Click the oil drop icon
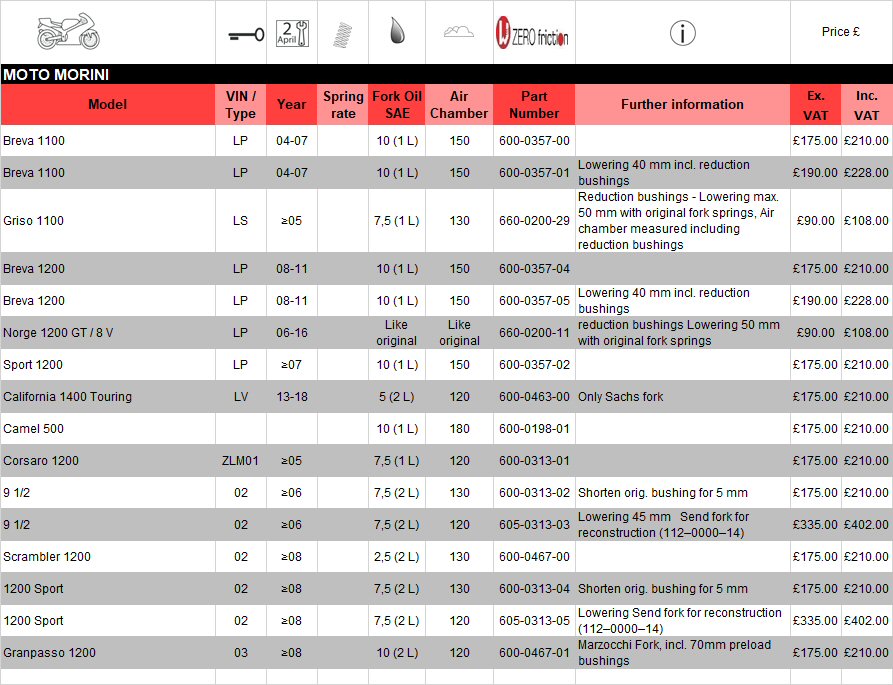Viewport: 893px width, 685px height. [396, 32]
